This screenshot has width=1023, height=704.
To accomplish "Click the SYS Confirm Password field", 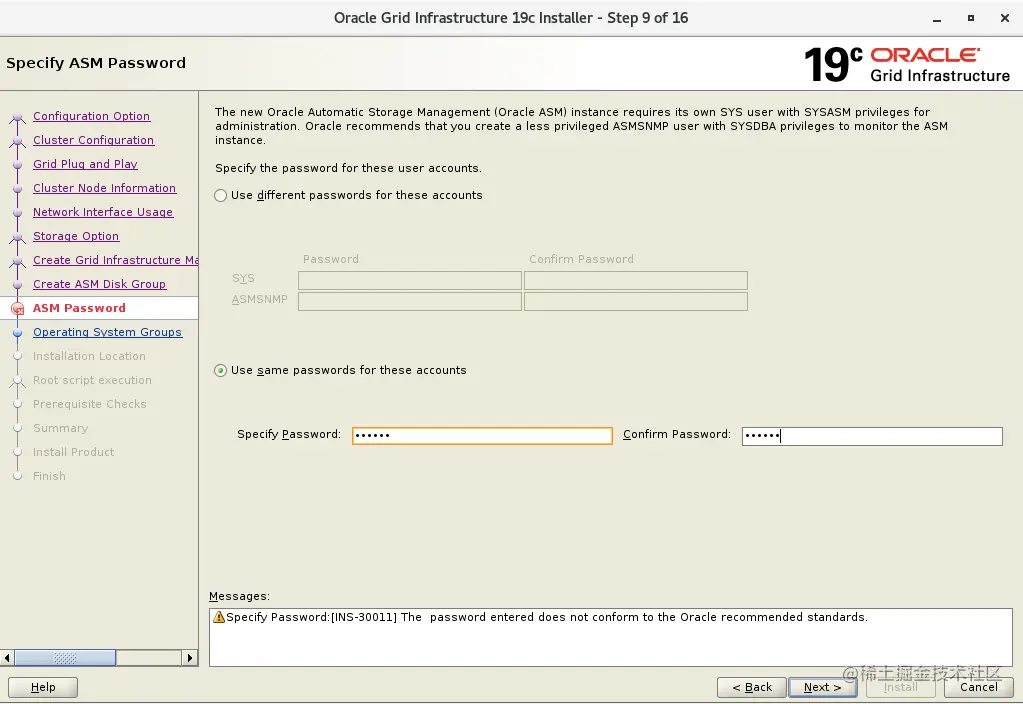I will point(635,281).
